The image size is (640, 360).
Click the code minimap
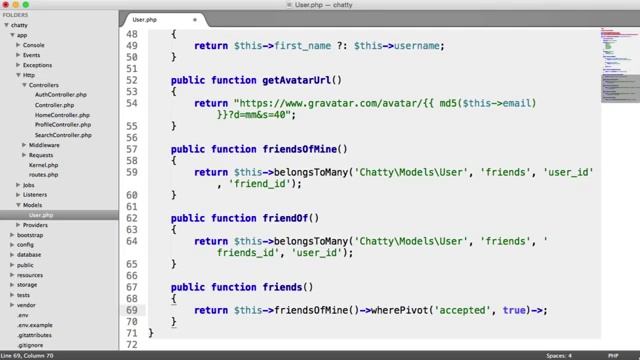(620, 65)
